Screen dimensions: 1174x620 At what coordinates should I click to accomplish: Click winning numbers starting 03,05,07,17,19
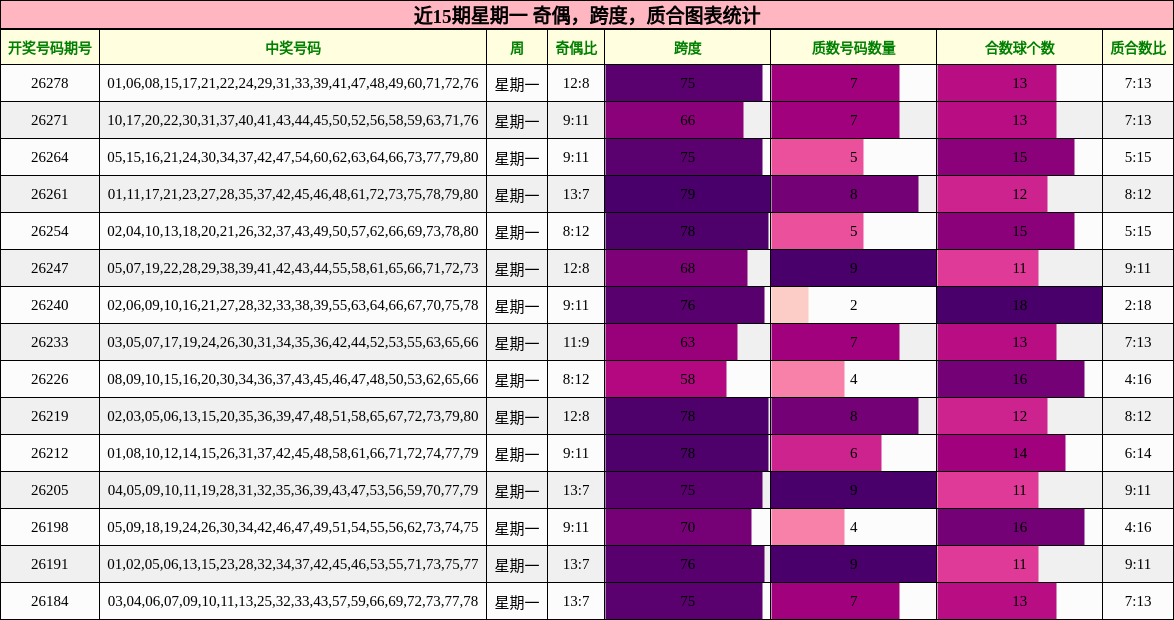[293, 342]
